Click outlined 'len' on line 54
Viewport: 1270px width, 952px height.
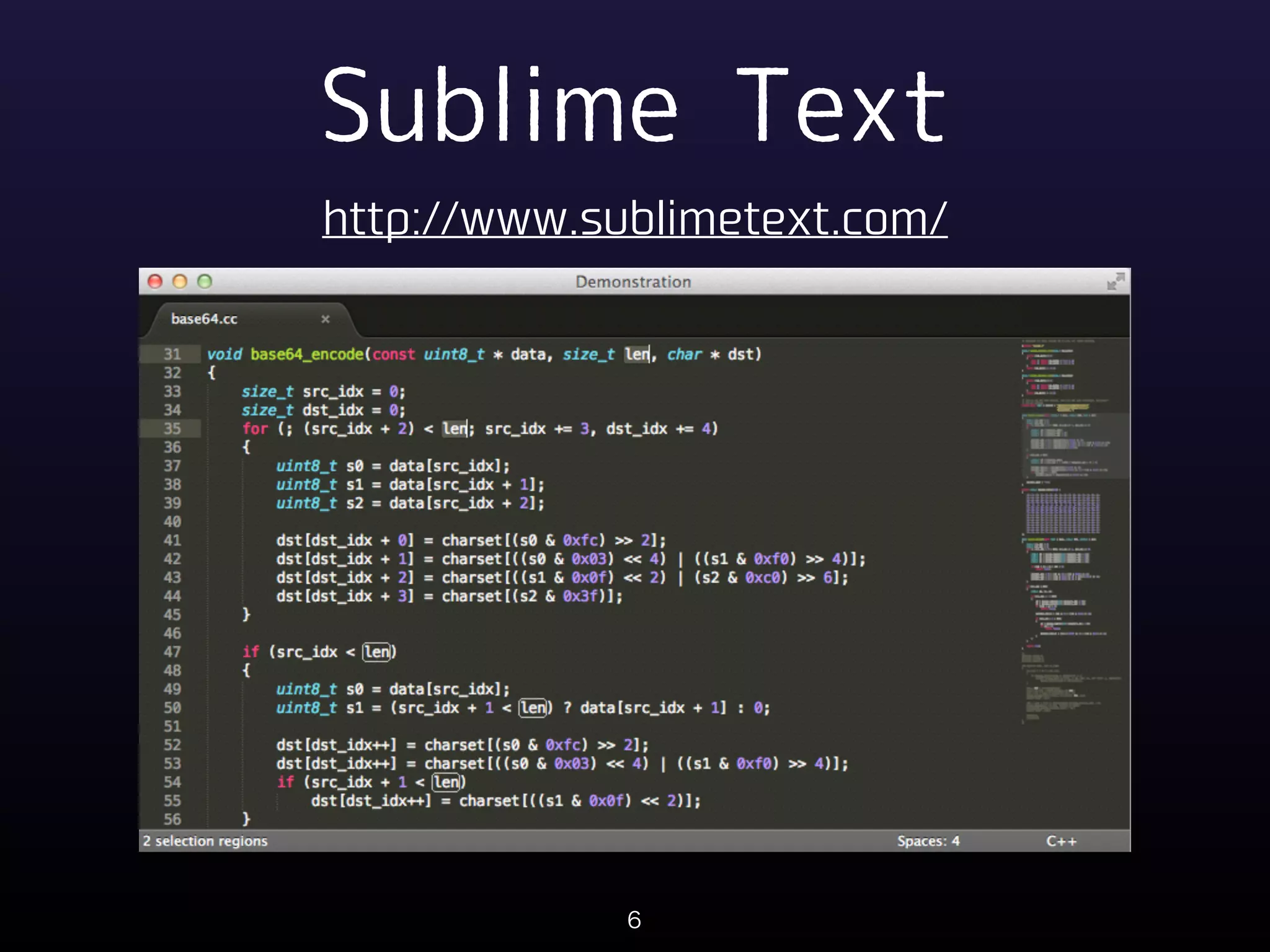[x=447, y=782]
